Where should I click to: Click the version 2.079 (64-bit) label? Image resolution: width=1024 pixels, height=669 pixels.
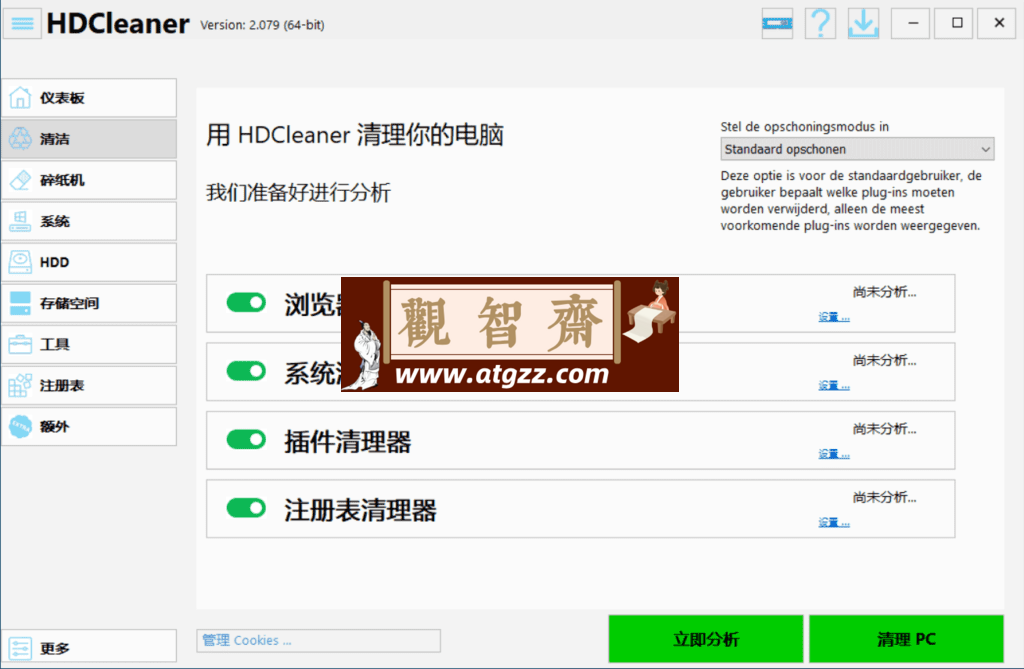tap(263, 25)
